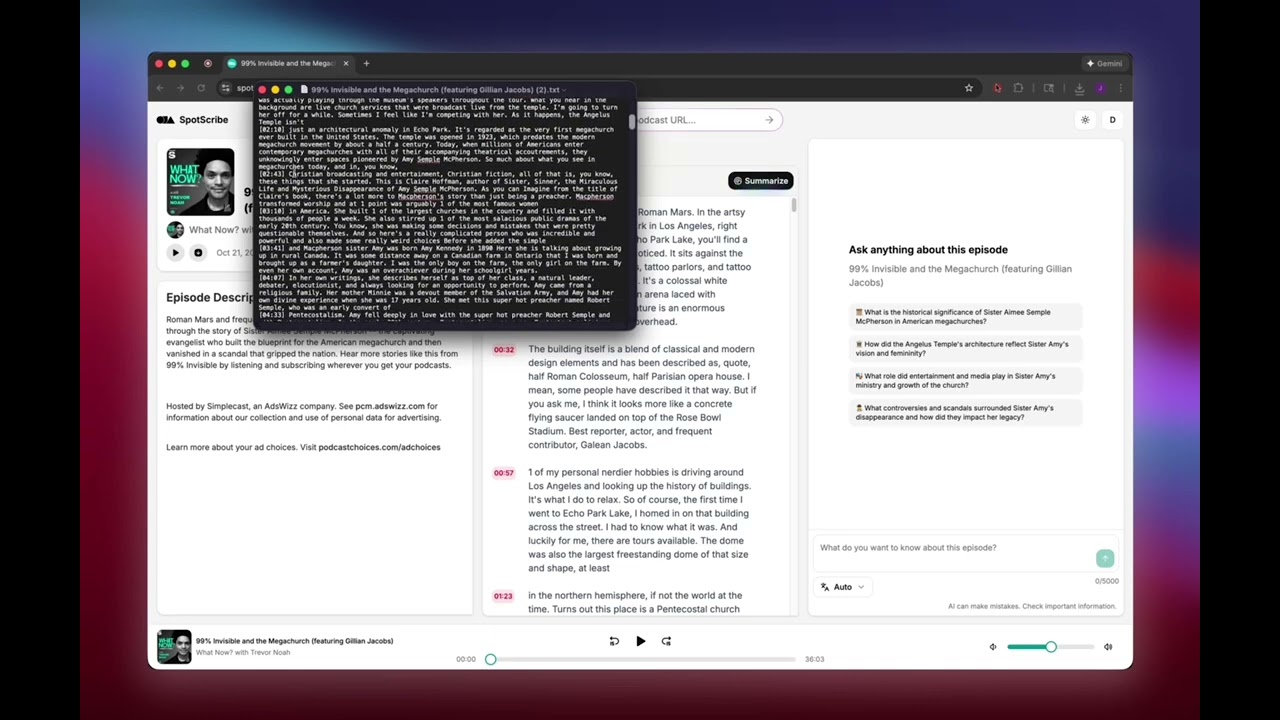Click the Gemini button in Chrome
This screenshot has height=720, width=1280.
point(1104,63)
